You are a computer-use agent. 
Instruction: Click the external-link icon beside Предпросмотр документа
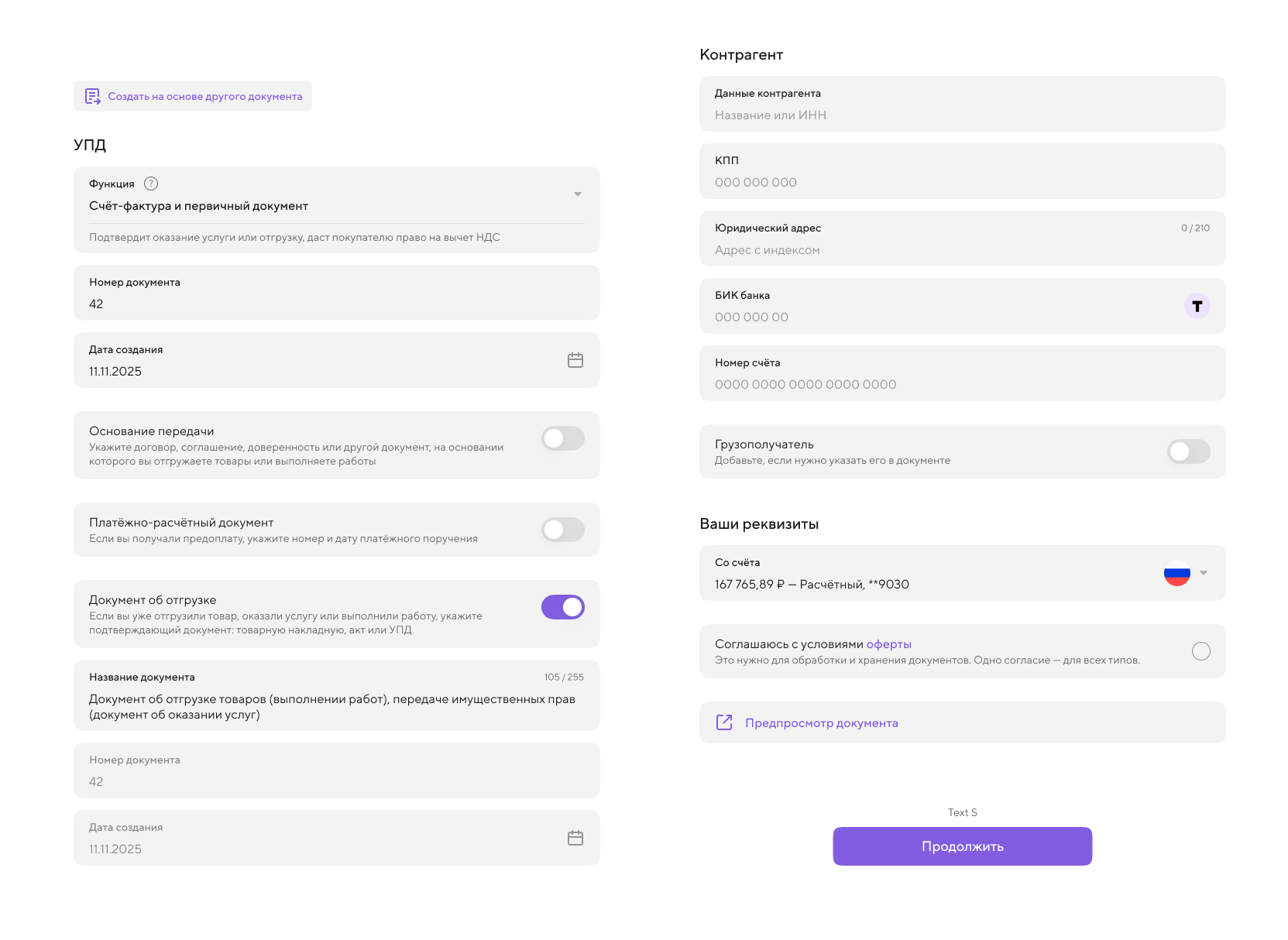(x=723, y=722)
